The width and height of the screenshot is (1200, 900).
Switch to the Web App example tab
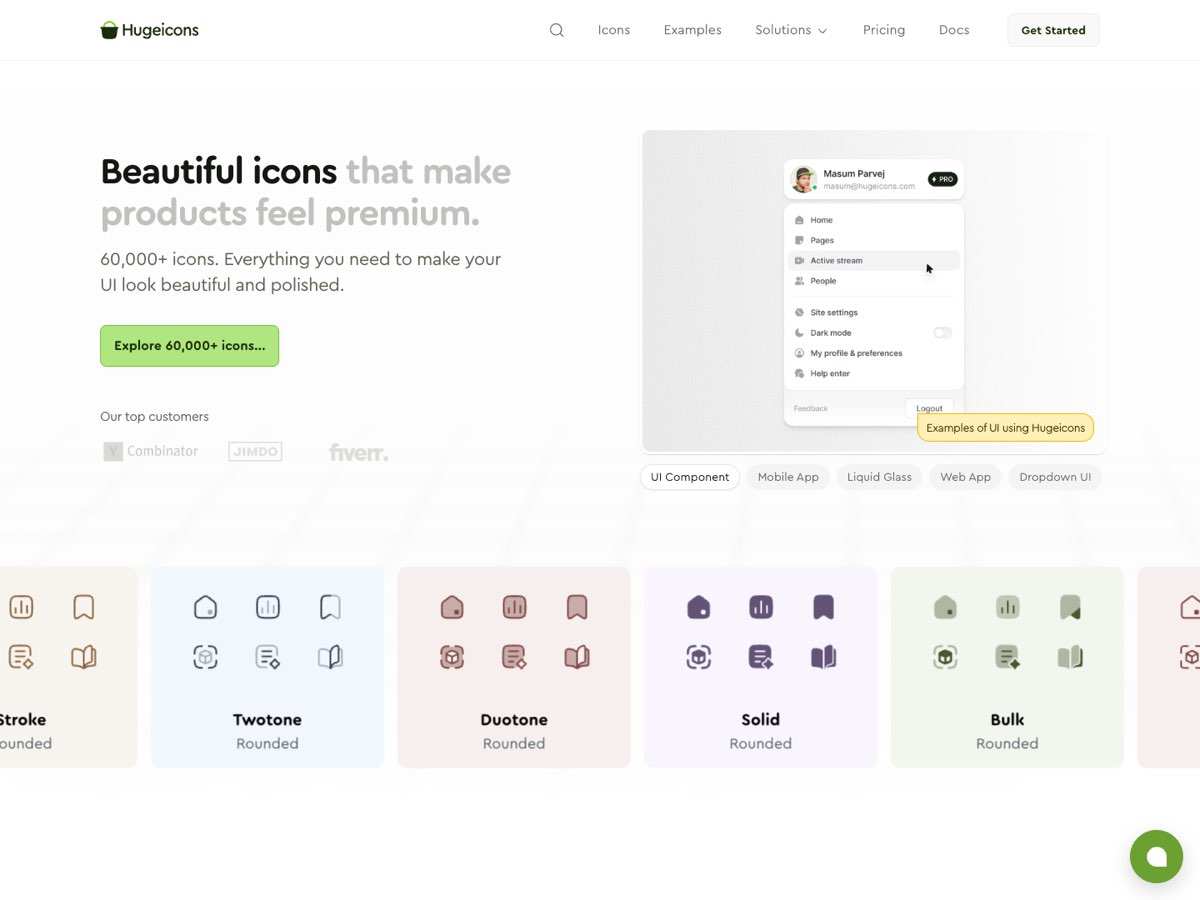tap(965, 477)
